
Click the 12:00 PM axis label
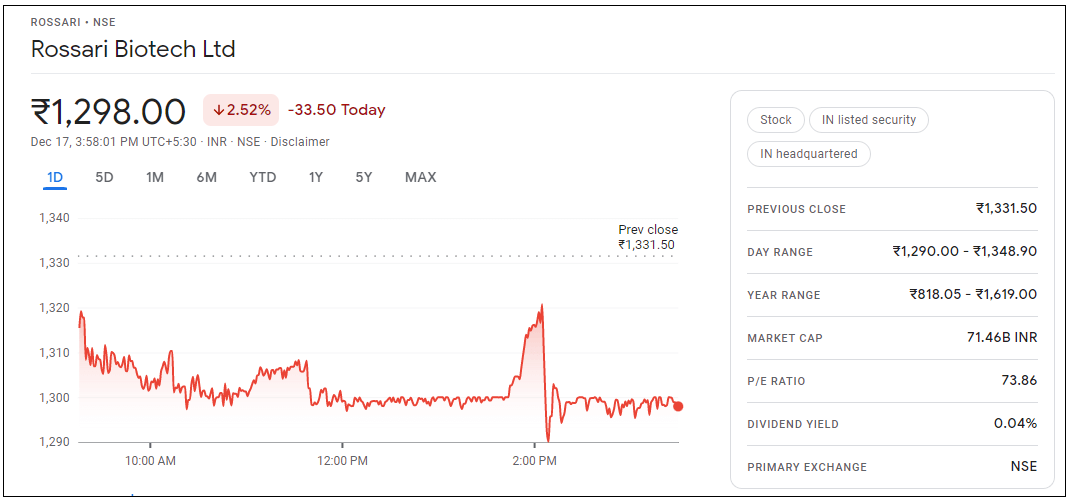pos(342,461)
